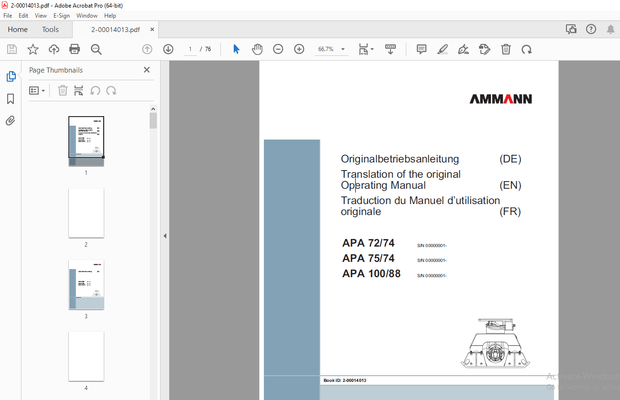This screenshot has width=620, height=400.
Task: Click the APA 75/74 model text
Action: click(x=368, y=258)
